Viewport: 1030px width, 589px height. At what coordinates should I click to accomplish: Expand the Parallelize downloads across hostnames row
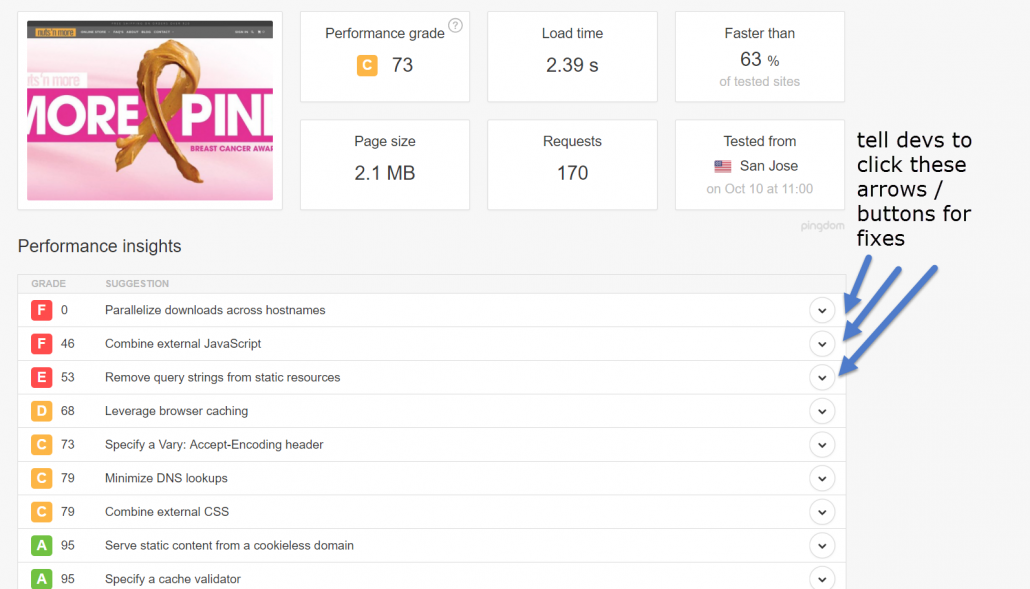[x=822, y=311]
